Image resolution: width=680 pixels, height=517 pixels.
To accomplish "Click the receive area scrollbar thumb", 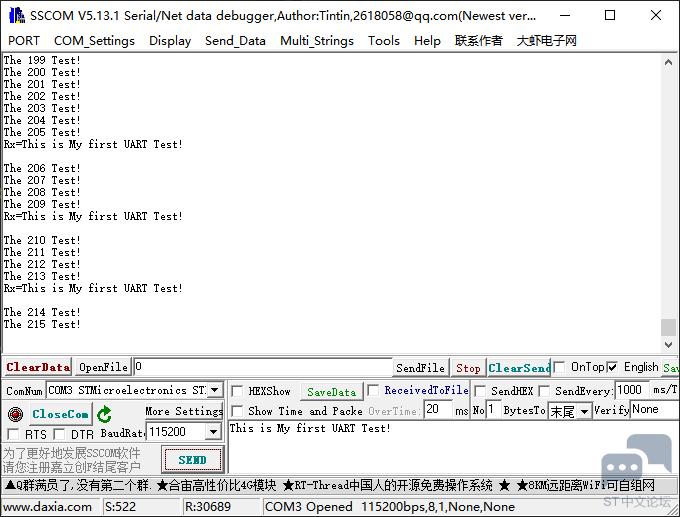I will (668, 327).
